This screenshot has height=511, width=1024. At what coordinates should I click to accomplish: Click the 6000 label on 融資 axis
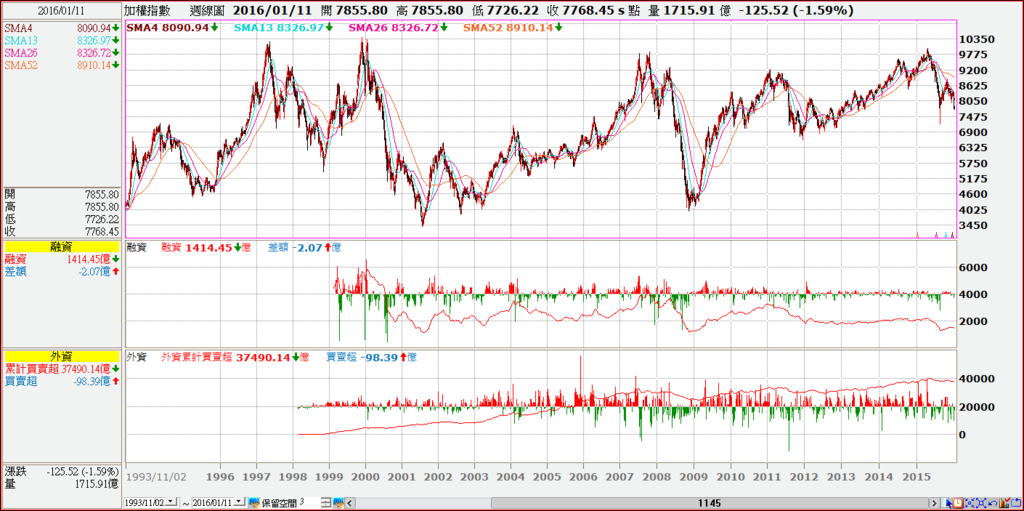pyautogui.click(x=973, y=267)
